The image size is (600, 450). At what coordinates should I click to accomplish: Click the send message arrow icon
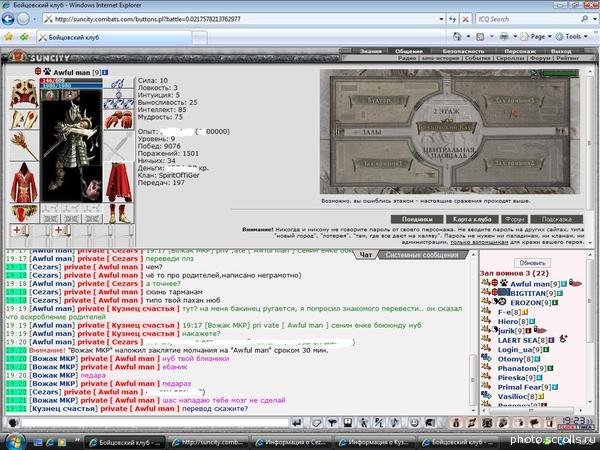tap(296, 423)
